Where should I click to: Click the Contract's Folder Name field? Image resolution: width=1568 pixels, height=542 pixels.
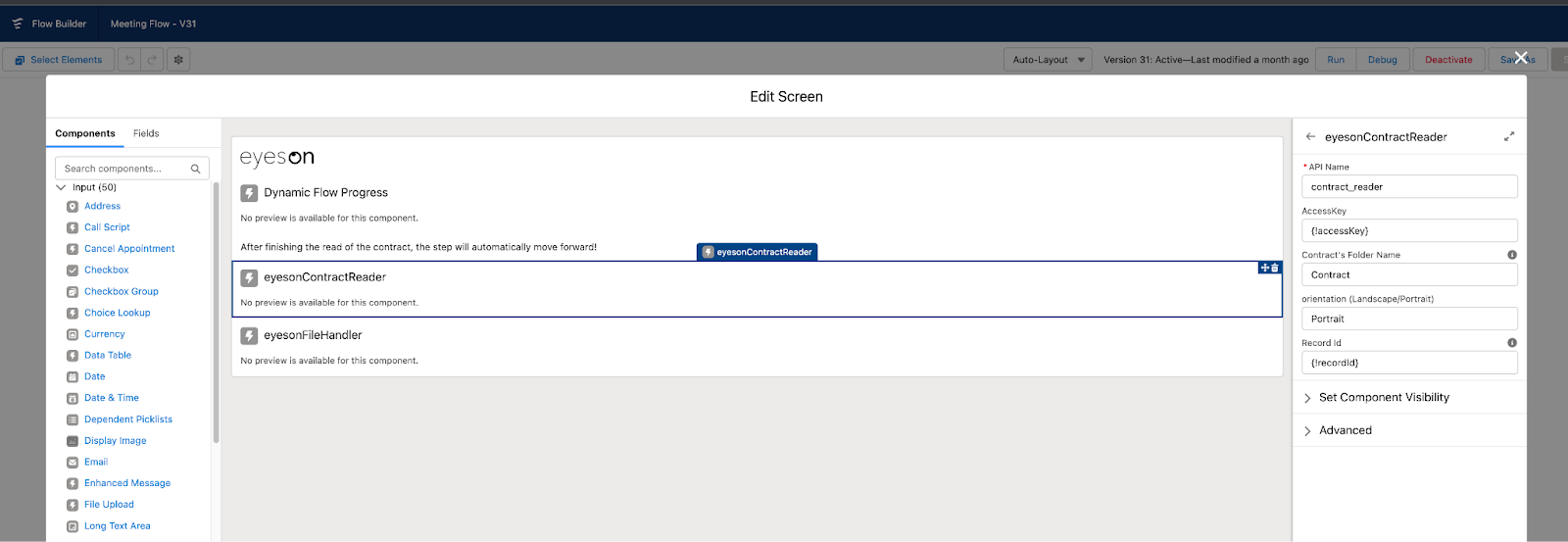coord(1409,275)
